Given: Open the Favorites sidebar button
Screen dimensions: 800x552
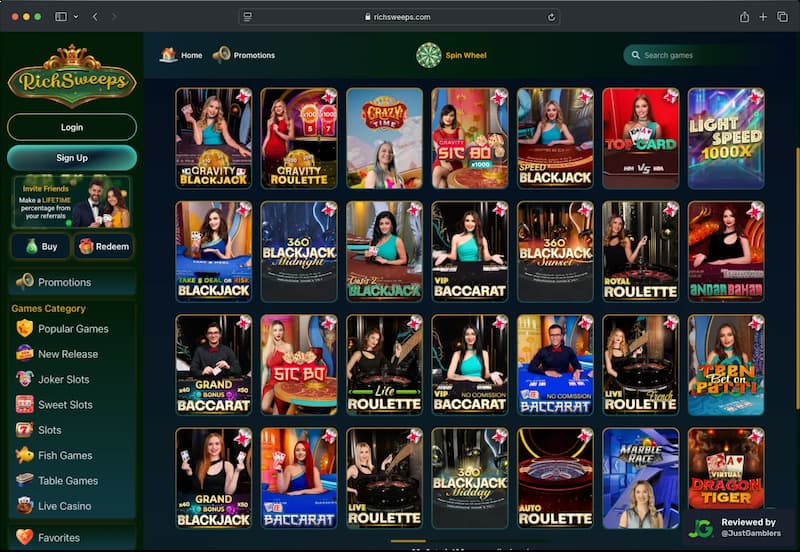Looking at the screenshot, I should [x=72, y=537].
